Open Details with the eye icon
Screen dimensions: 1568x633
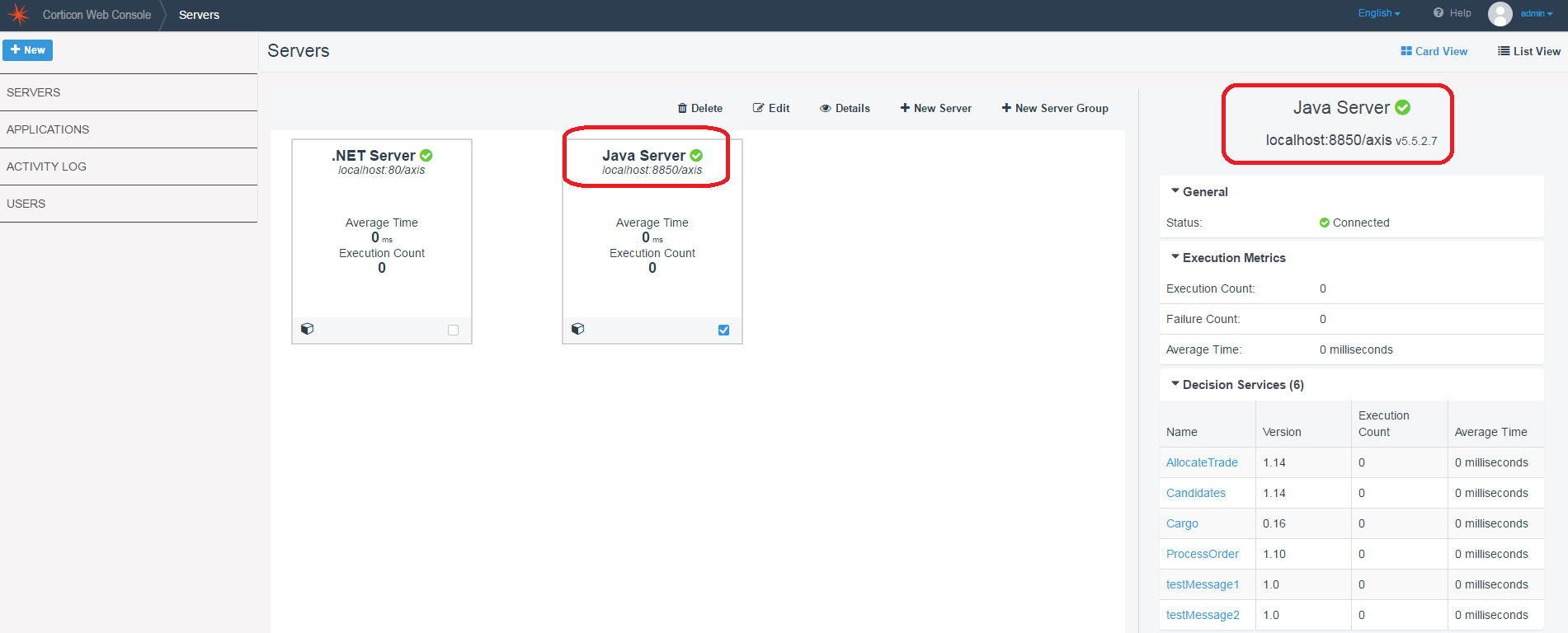coord(845,108)
